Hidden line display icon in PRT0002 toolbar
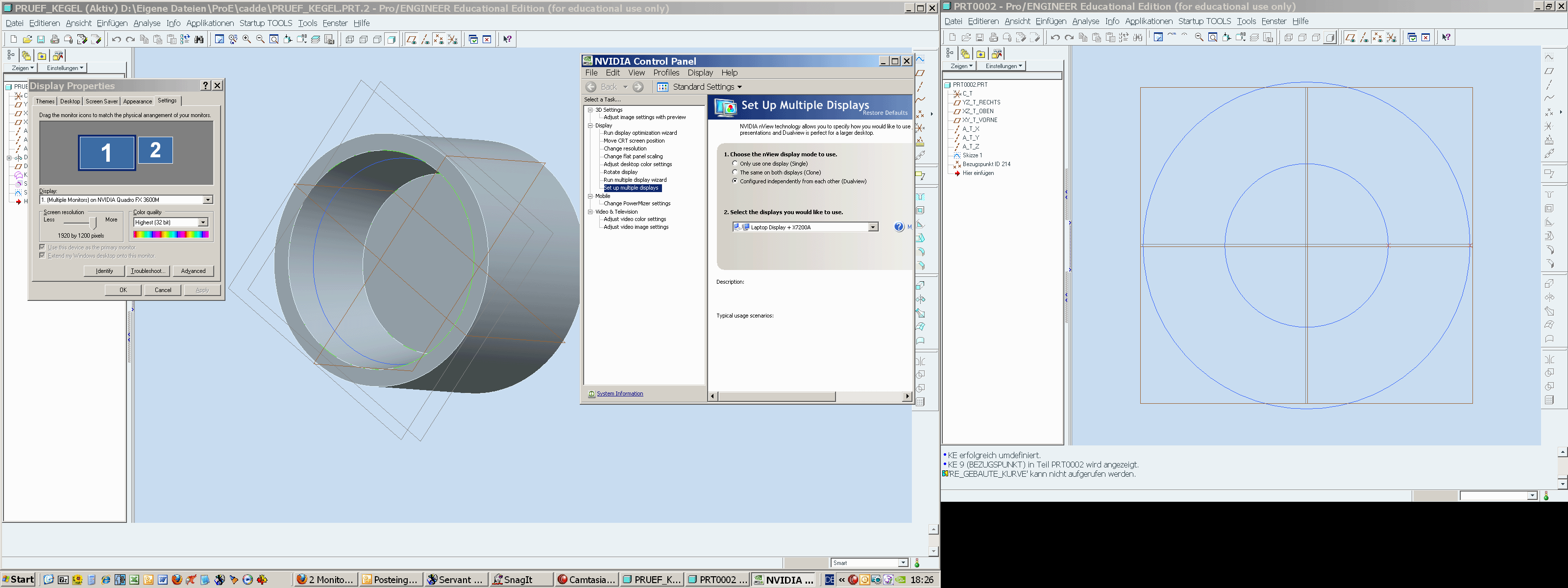 (x=1302, y=38)
